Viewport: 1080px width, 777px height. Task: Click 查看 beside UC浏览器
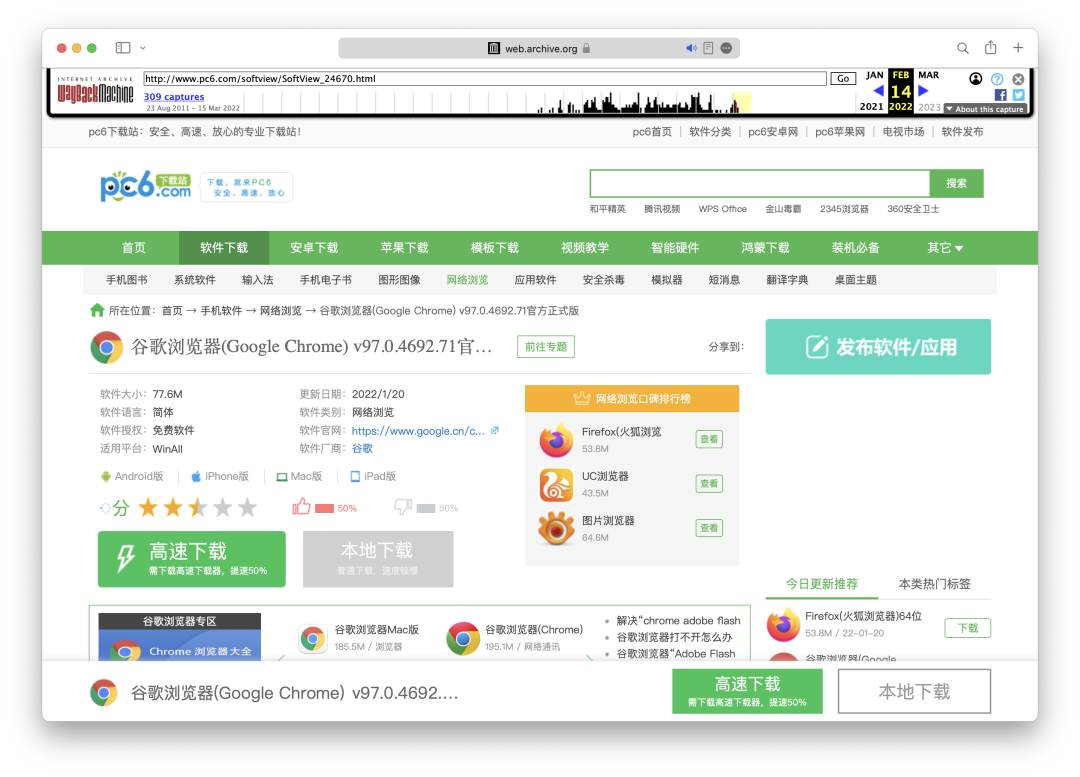pos(709,484)
